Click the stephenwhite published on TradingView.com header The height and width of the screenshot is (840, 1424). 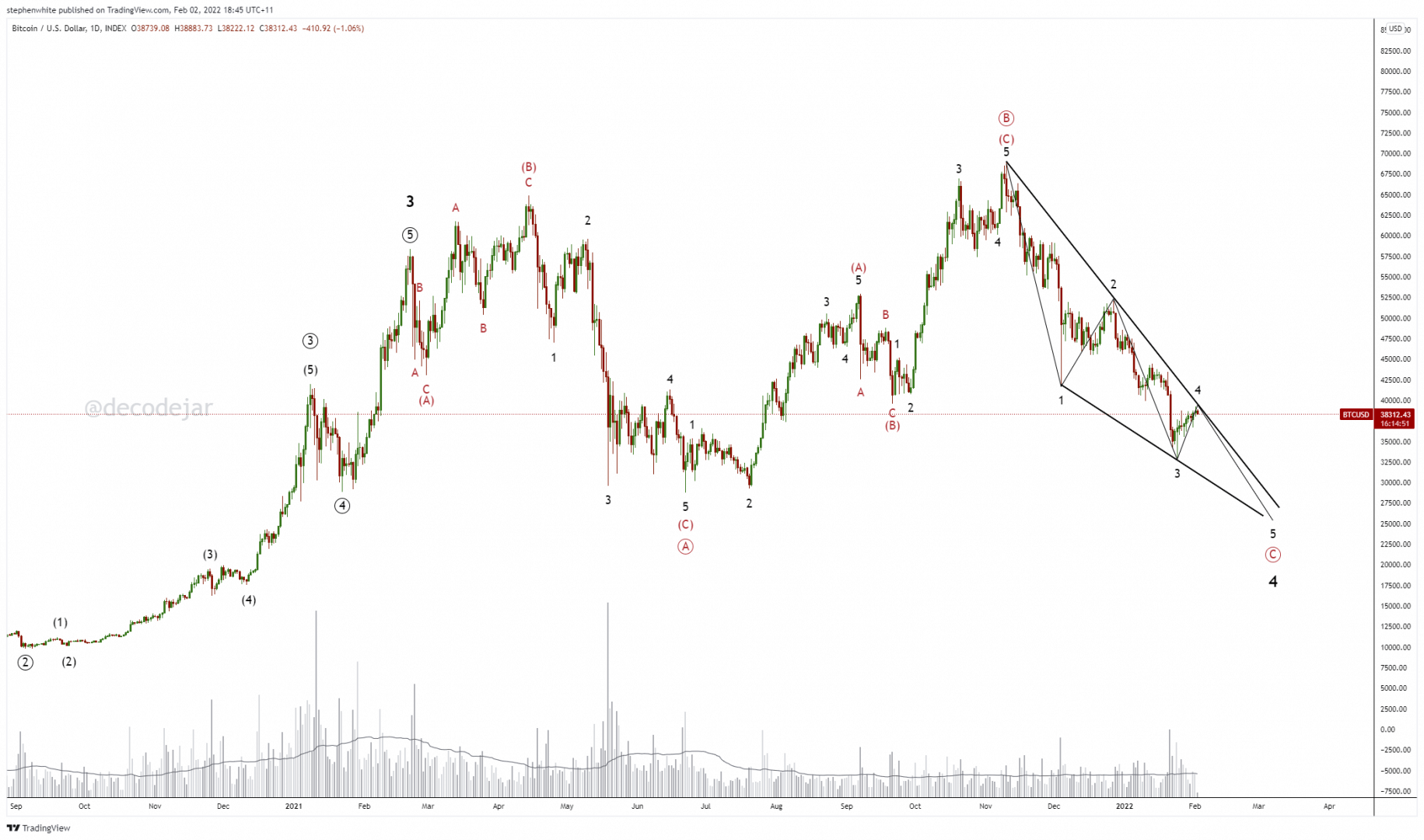pyautogui.click(x=140, y=10)
